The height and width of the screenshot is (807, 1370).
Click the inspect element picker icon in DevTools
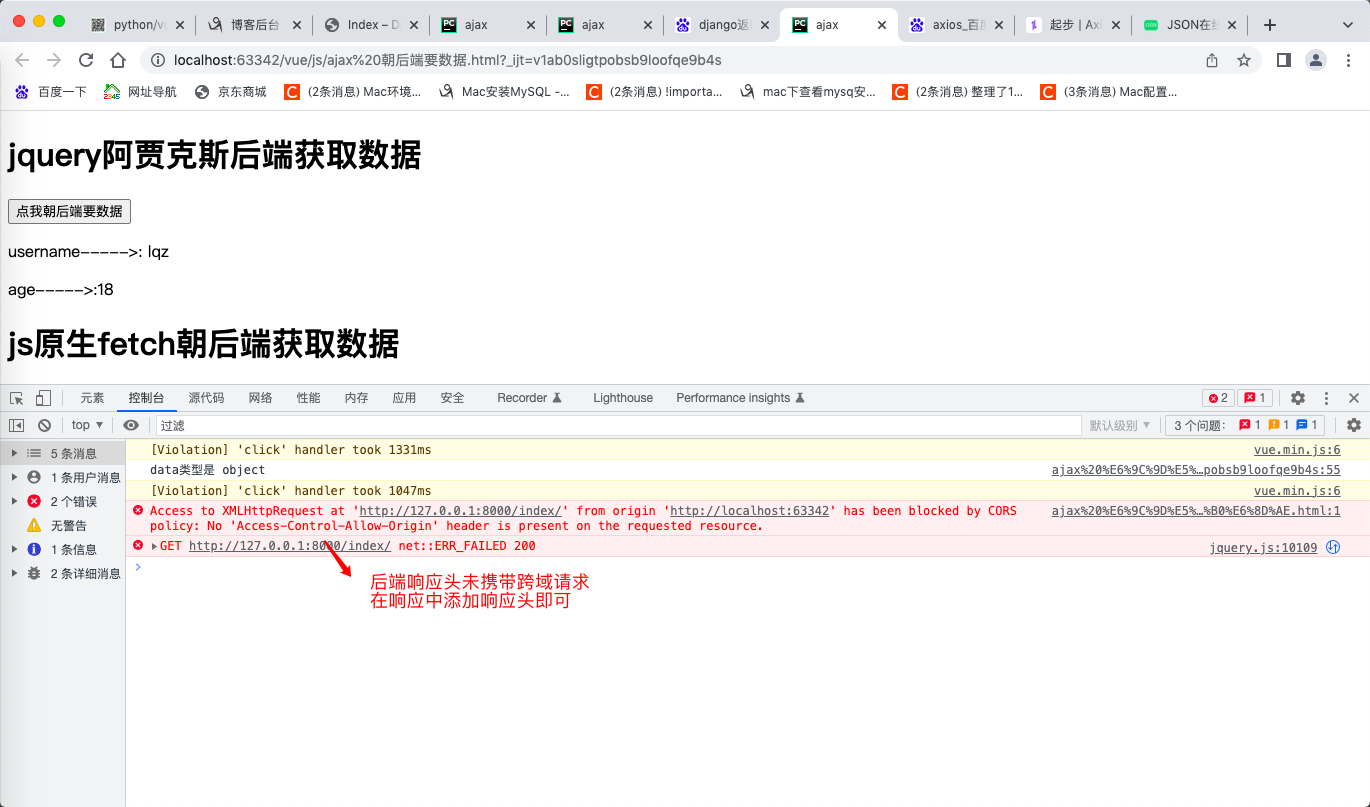[x=17, y=398]
